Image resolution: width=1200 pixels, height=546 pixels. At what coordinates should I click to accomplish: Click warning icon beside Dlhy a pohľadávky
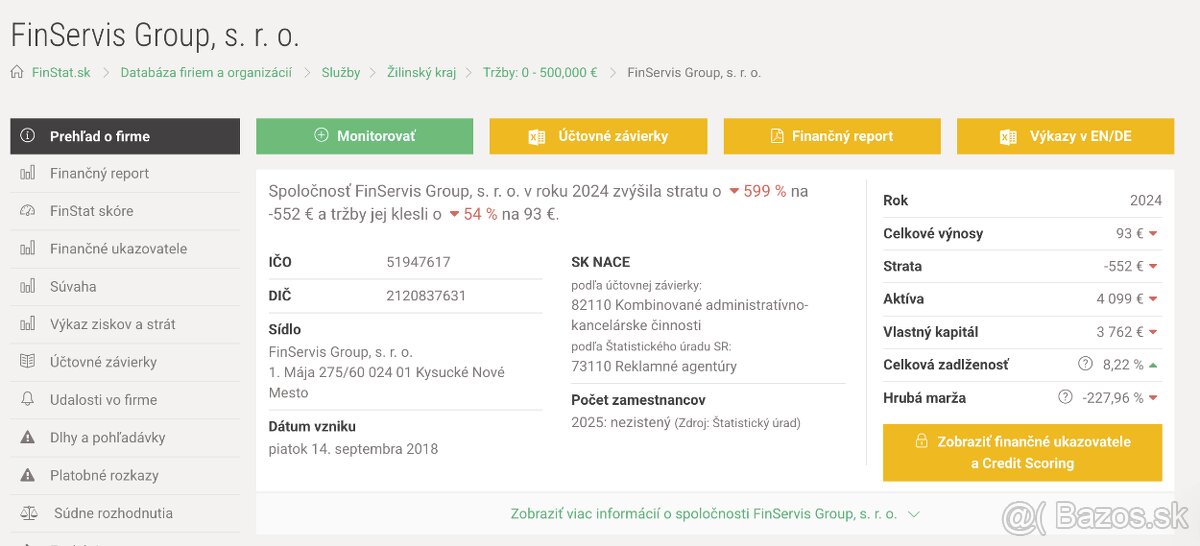pyautogui.click(x=28, y=437)
